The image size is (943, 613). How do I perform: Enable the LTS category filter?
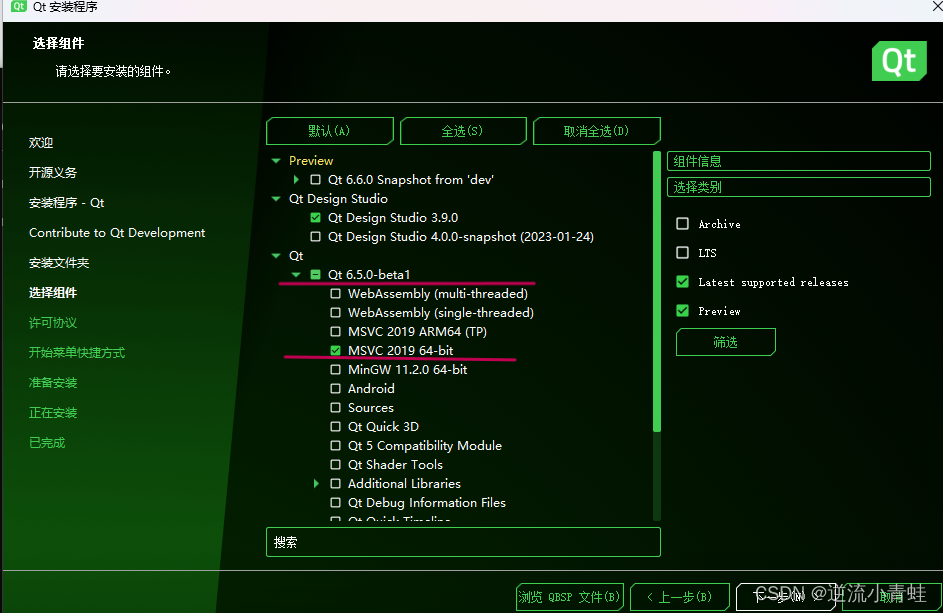(x=683, y=253)
